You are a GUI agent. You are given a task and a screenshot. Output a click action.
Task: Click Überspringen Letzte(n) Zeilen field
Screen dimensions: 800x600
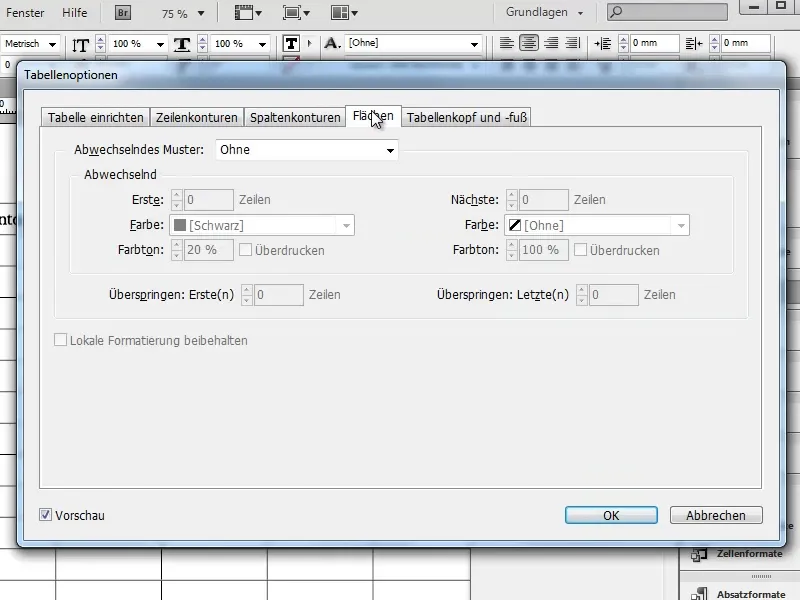pyautogui.click(x=613, y=295)
